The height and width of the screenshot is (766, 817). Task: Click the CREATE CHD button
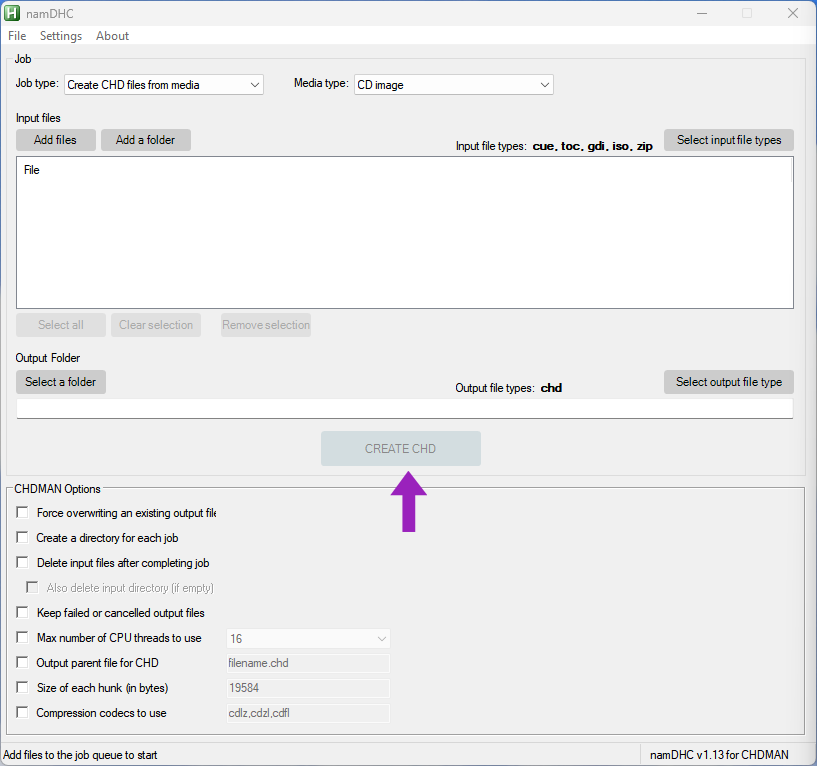click(x=401, y=449)
